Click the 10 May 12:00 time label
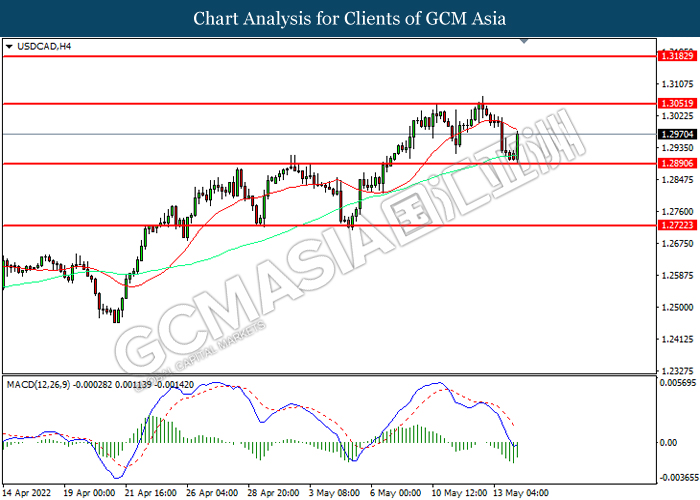Screen dimensions: 700x500 (459, 493)
